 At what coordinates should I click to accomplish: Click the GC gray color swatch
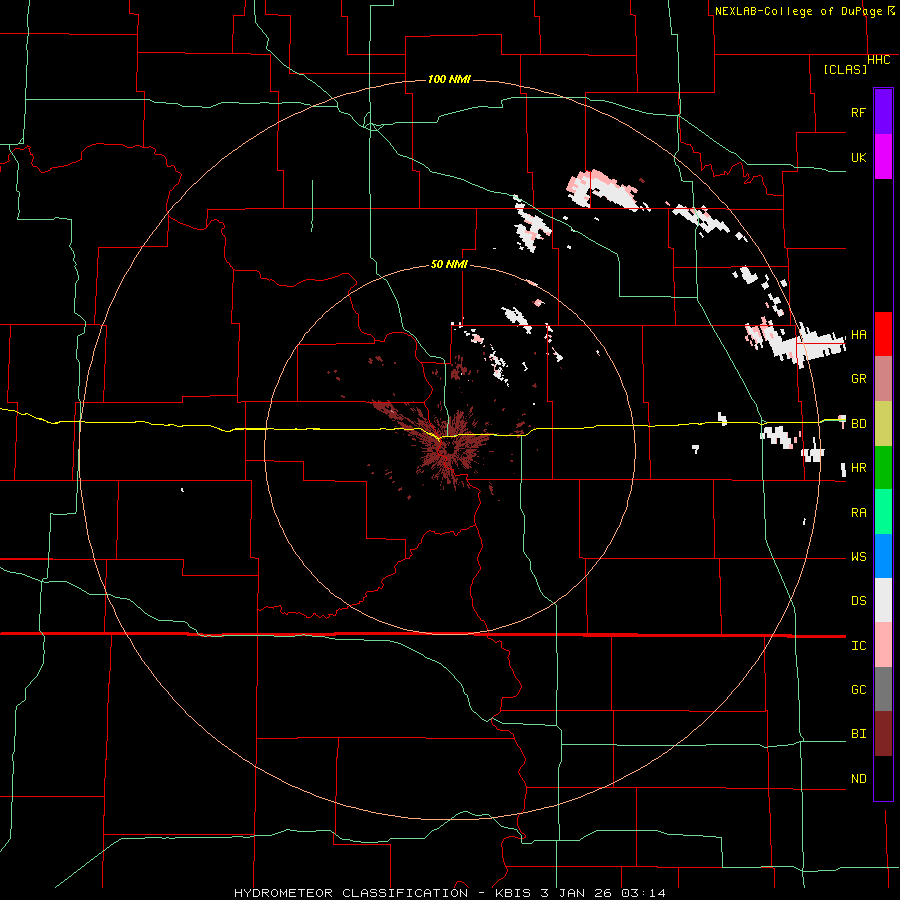(883, 689)
